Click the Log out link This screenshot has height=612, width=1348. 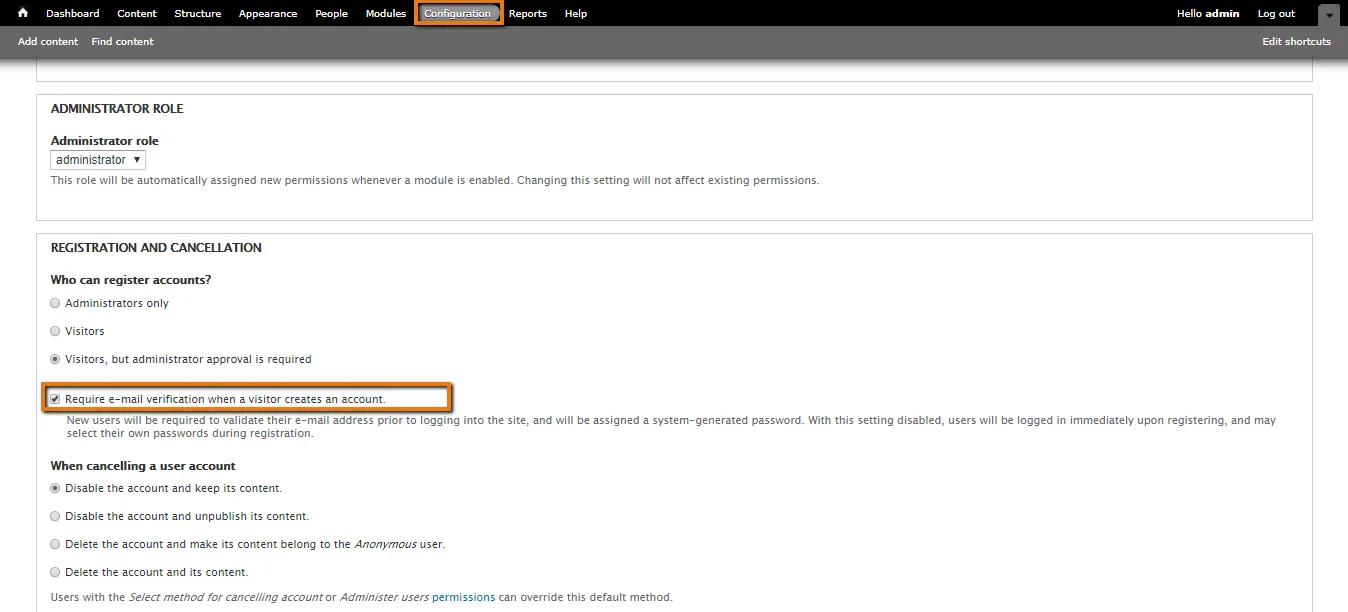click(1276, 14)
